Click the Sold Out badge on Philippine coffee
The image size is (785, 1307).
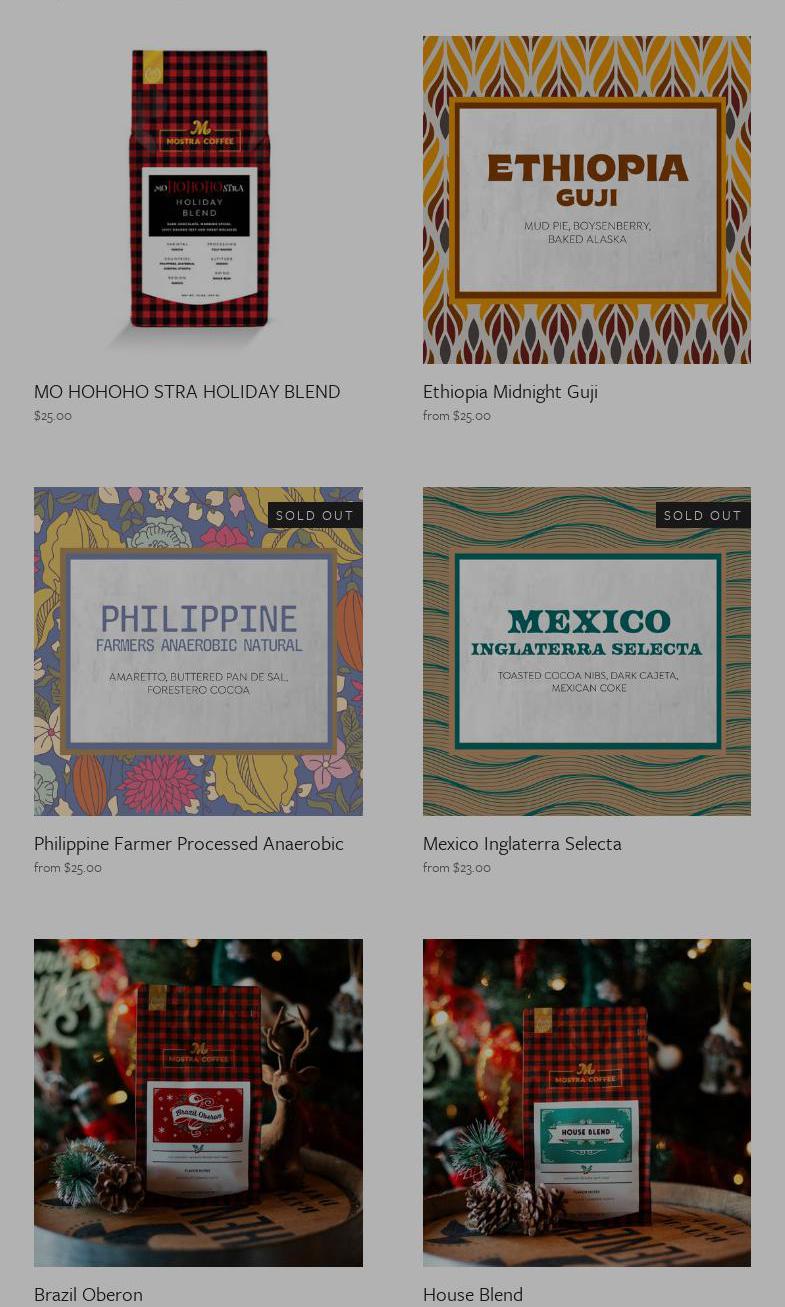click(315, 515)
